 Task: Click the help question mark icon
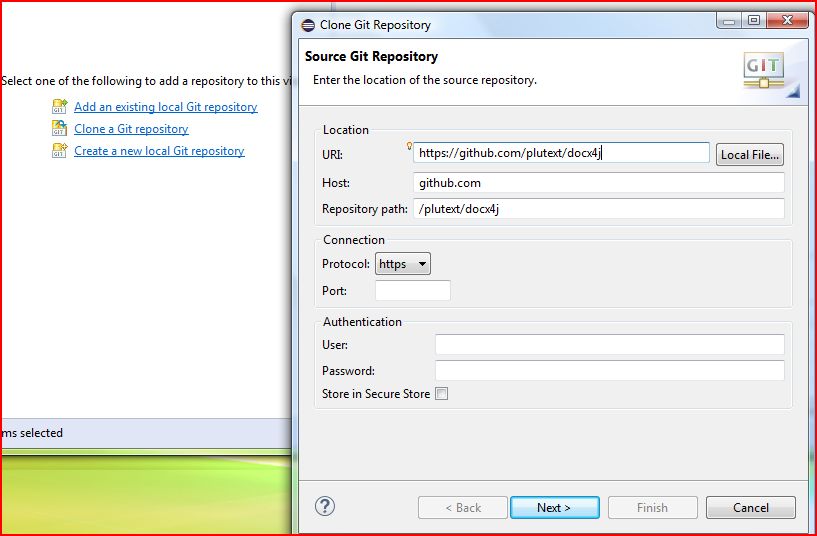[x=325, y=506]
